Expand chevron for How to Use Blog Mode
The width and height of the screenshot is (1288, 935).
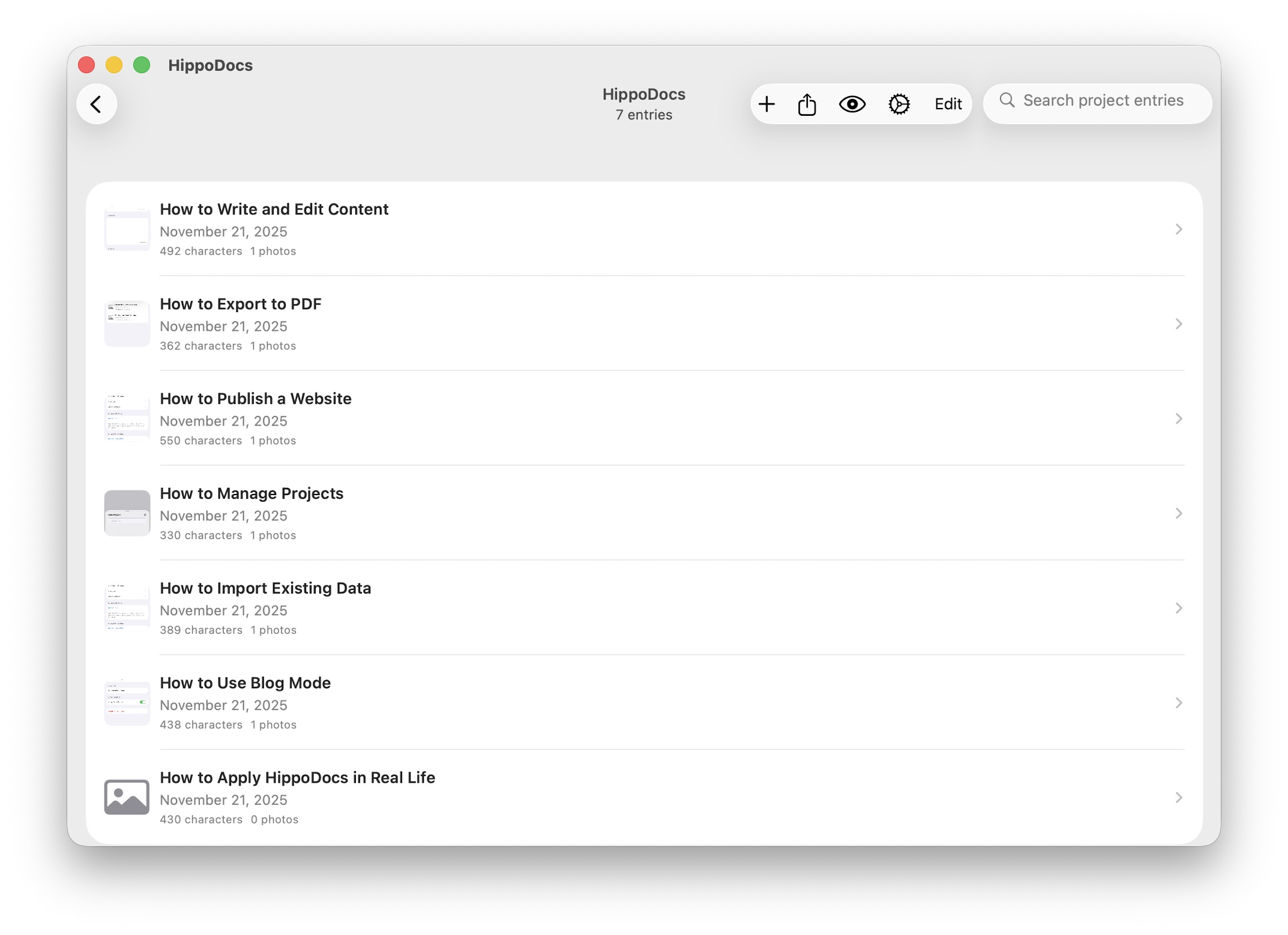click(x=1179, y=703)
